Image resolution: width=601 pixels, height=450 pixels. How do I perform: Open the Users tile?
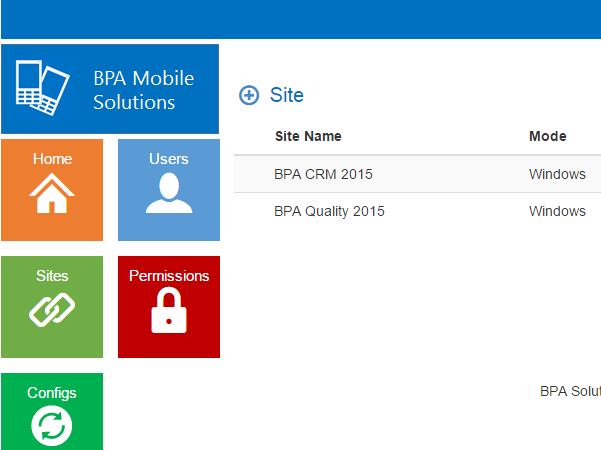(x=169, y=190)
